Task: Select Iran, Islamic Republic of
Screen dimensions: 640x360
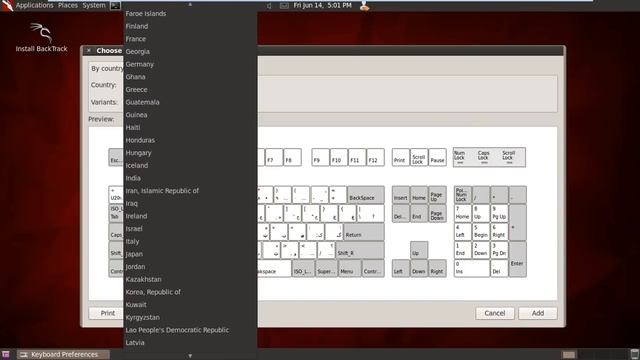Action: pos(190,191)
